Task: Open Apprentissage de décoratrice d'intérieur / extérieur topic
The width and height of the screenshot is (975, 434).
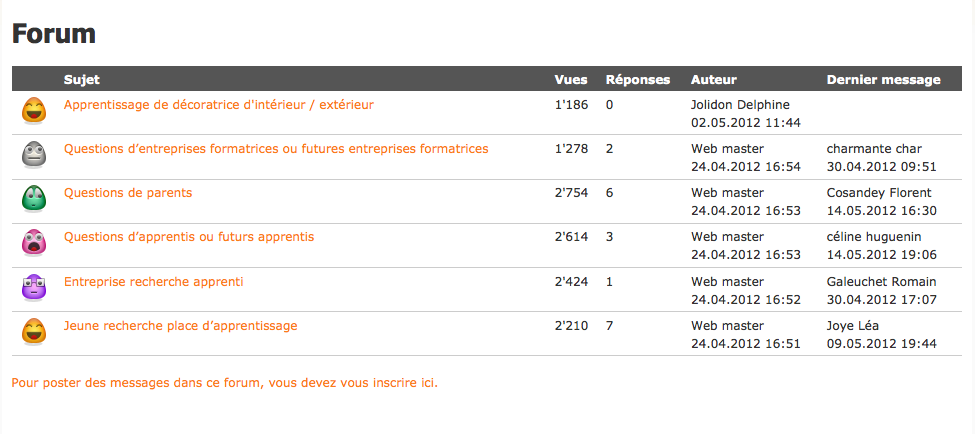Action: (219, 105)
